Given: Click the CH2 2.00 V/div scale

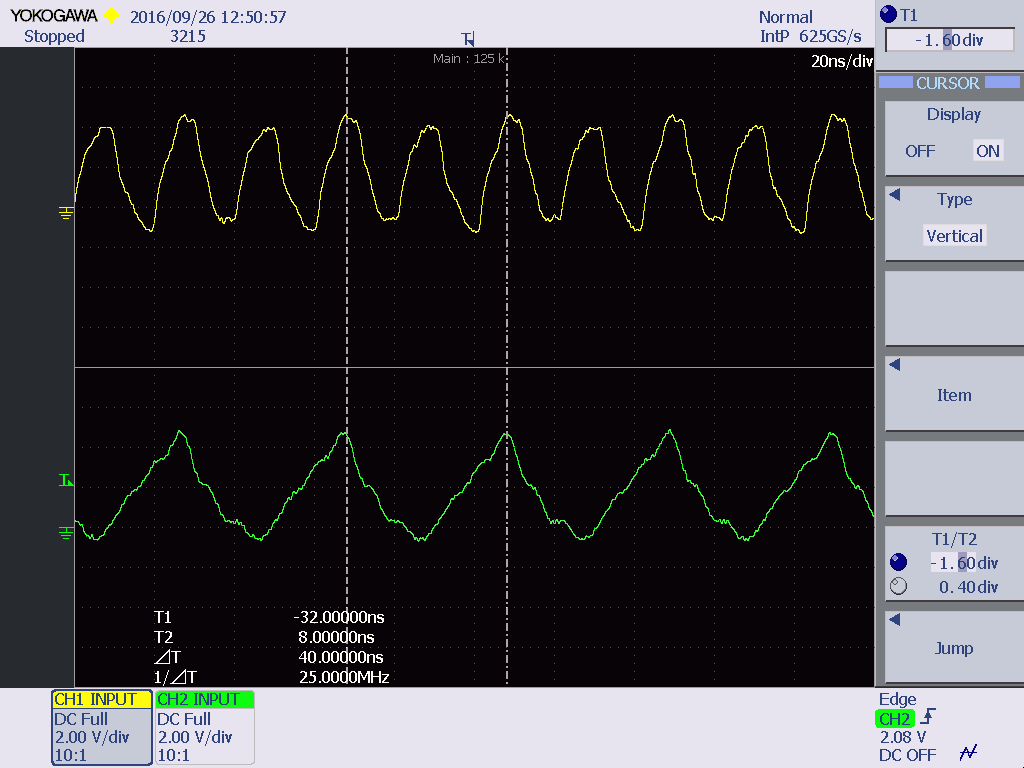Looking at the screenshot, I should (x=195, y=737).
